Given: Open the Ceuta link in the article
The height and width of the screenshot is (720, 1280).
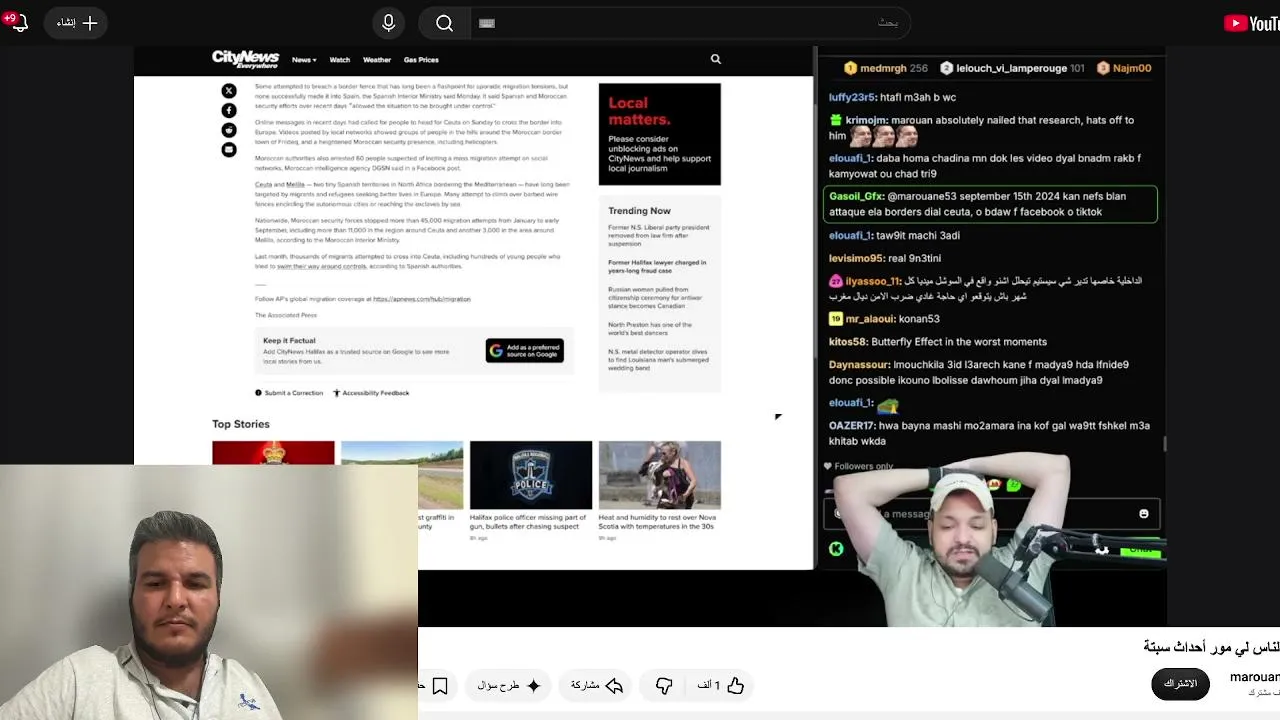Looking at the screenshot, I should tap(263, 185).
